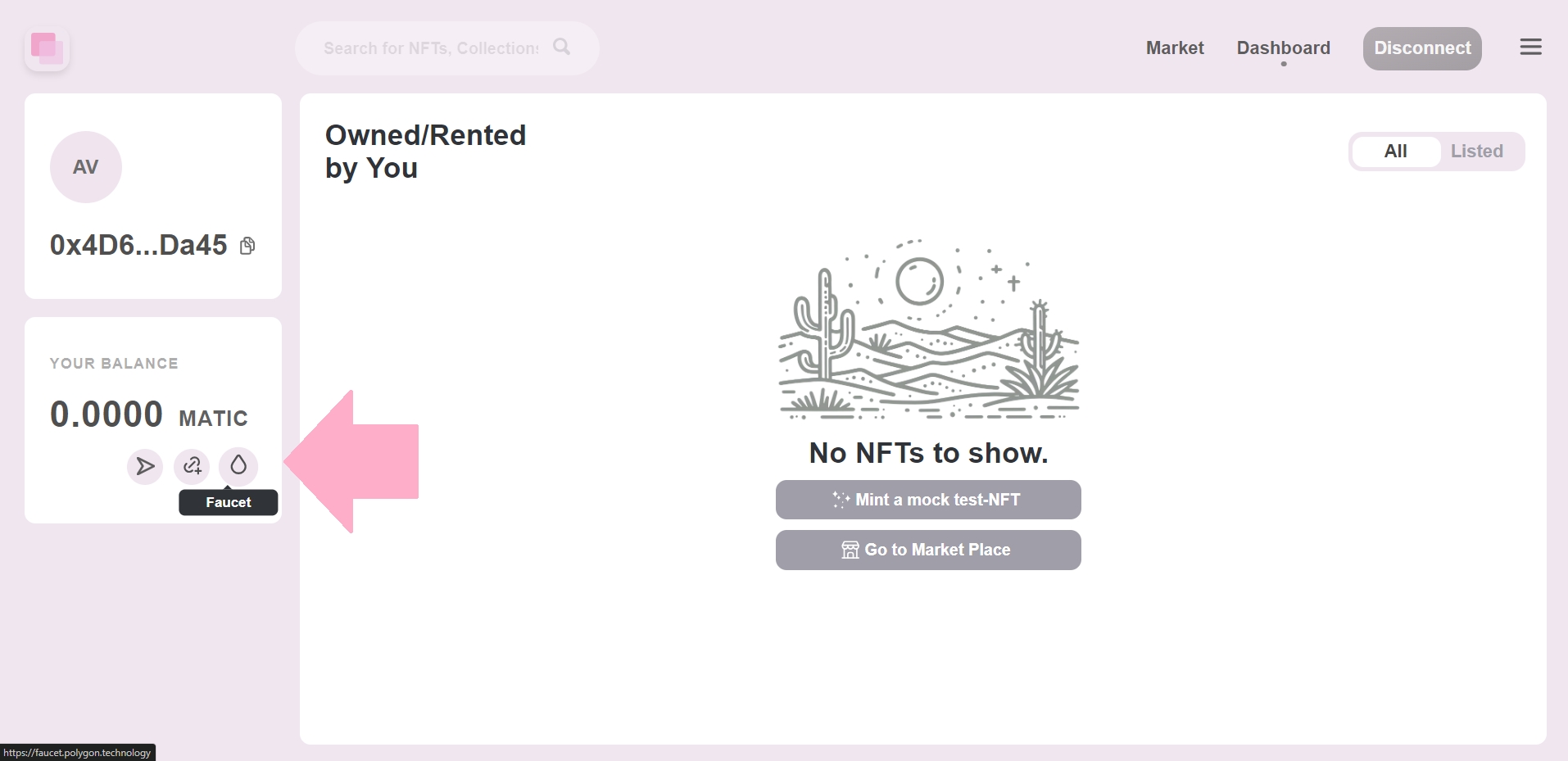The image size is (1568, 761).
Task: Focus the NFT search field
Action: coord(430,48)
